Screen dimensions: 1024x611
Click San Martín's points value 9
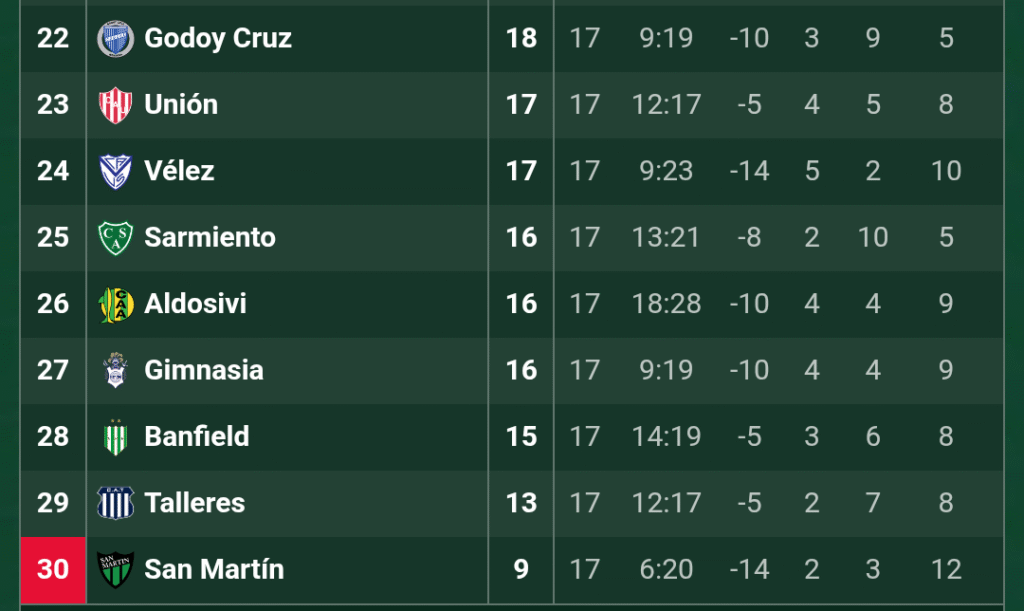(x=521, y=569)
